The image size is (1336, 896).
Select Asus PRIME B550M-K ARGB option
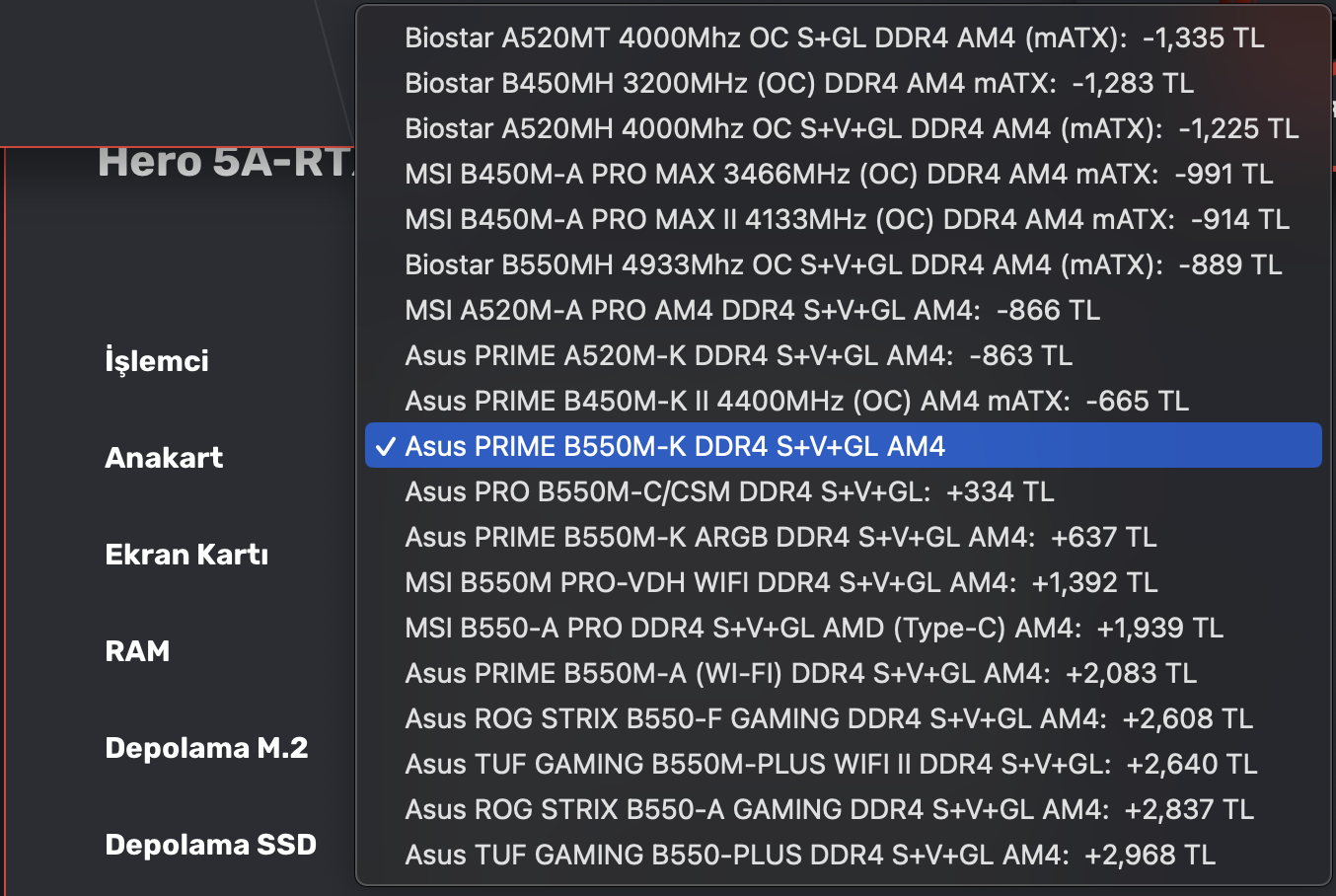pos(780,537)
